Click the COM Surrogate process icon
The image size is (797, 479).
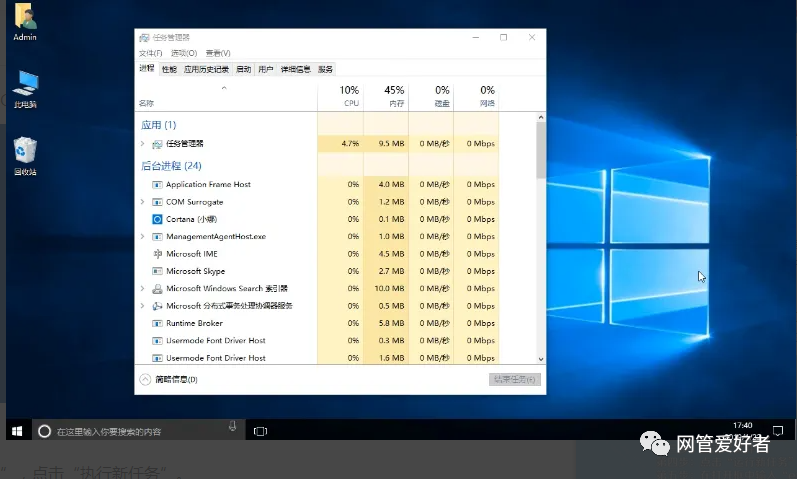click(157, 202)
